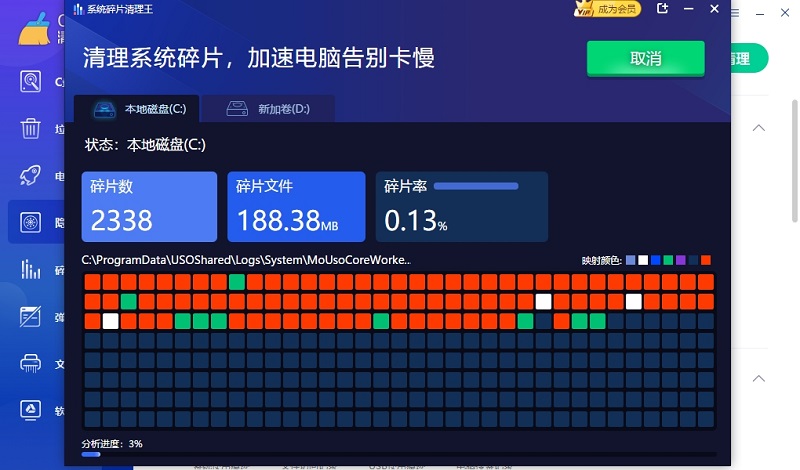
Task: Click the 状态: 本地磁盘(C:) status text
Action: pyautogui.click(x=145, y=145)
